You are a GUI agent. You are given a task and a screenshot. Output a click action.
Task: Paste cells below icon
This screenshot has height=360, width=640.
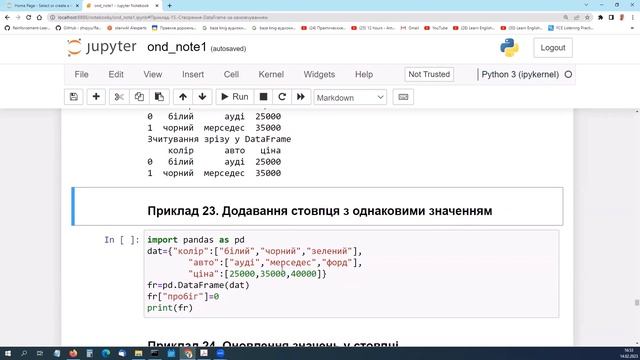159,97
